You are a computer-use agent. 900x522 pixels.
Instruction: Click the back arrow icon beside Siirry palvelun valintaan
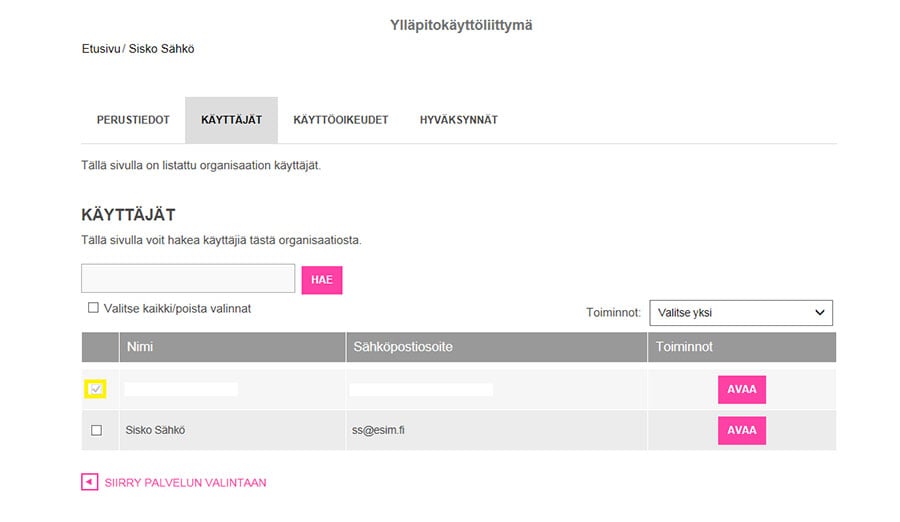90,482
